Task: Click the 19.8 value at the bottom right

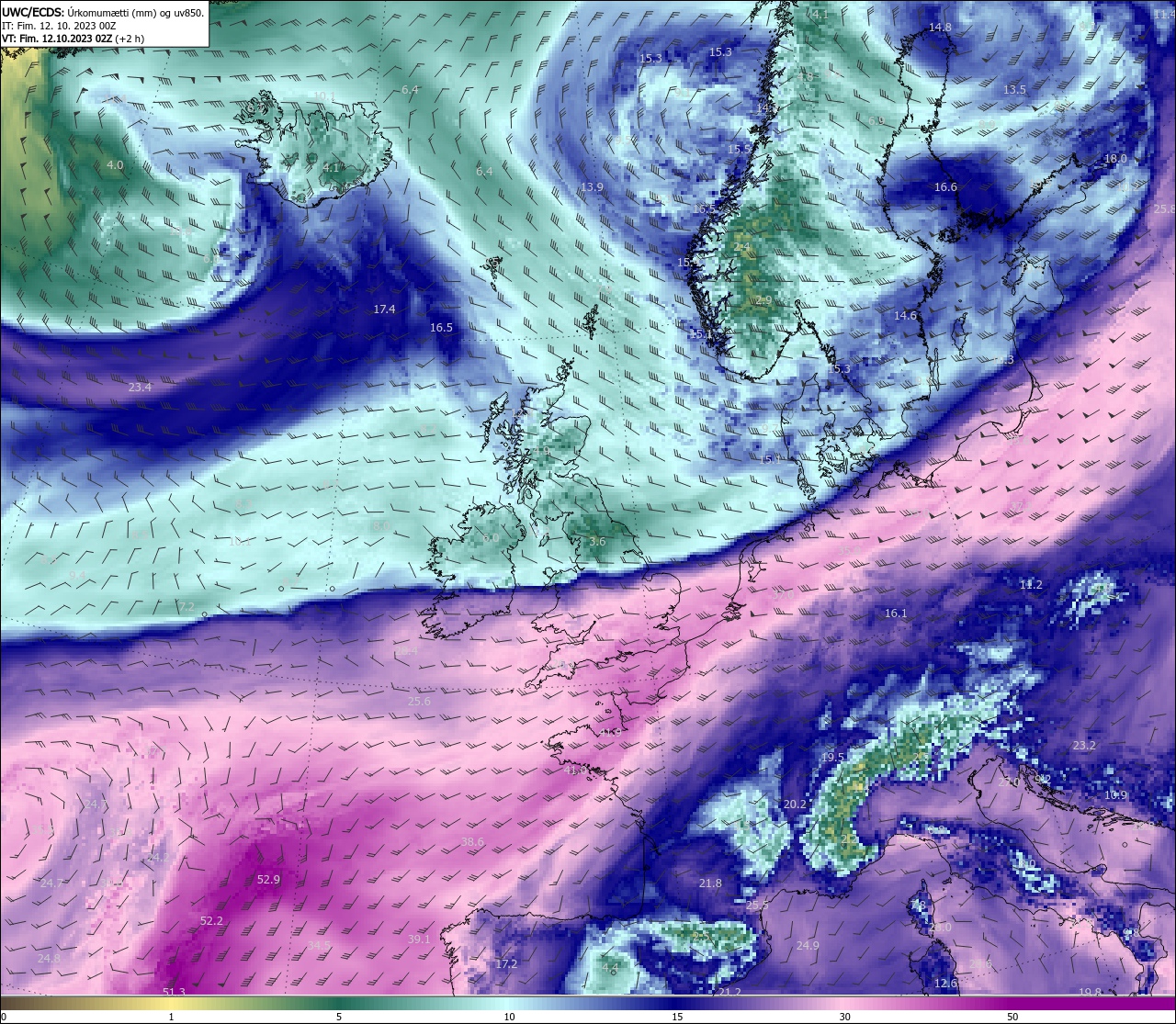Action: point(1090,993)
